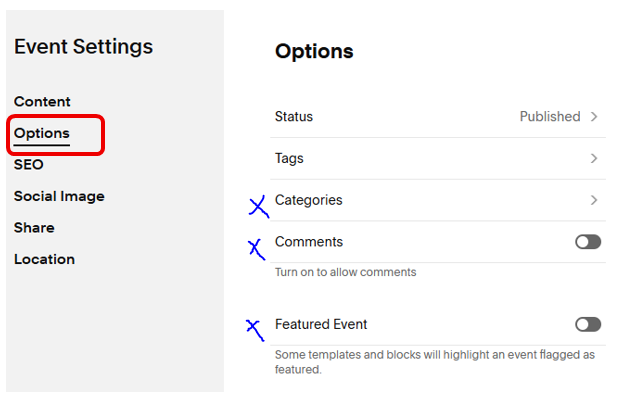Expand the Categories chevron arrow

pos(594,200)
